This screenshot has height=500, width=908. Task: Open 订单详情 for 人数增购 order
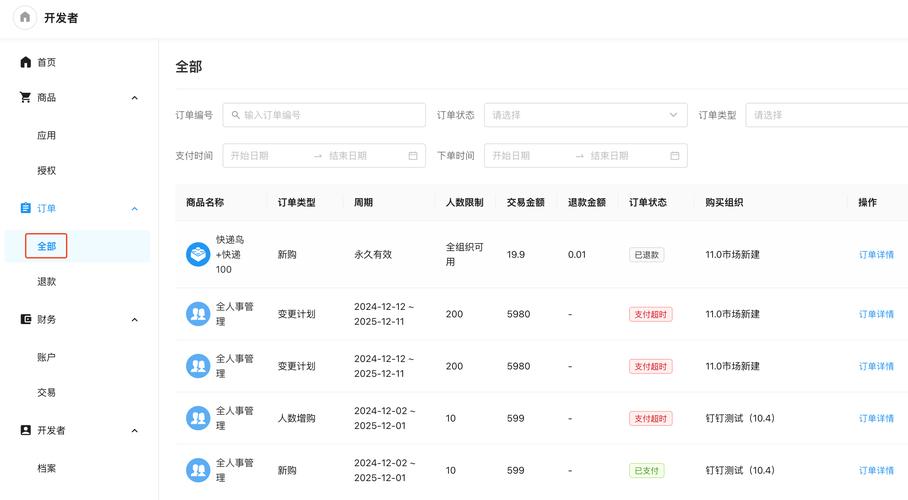876,418
